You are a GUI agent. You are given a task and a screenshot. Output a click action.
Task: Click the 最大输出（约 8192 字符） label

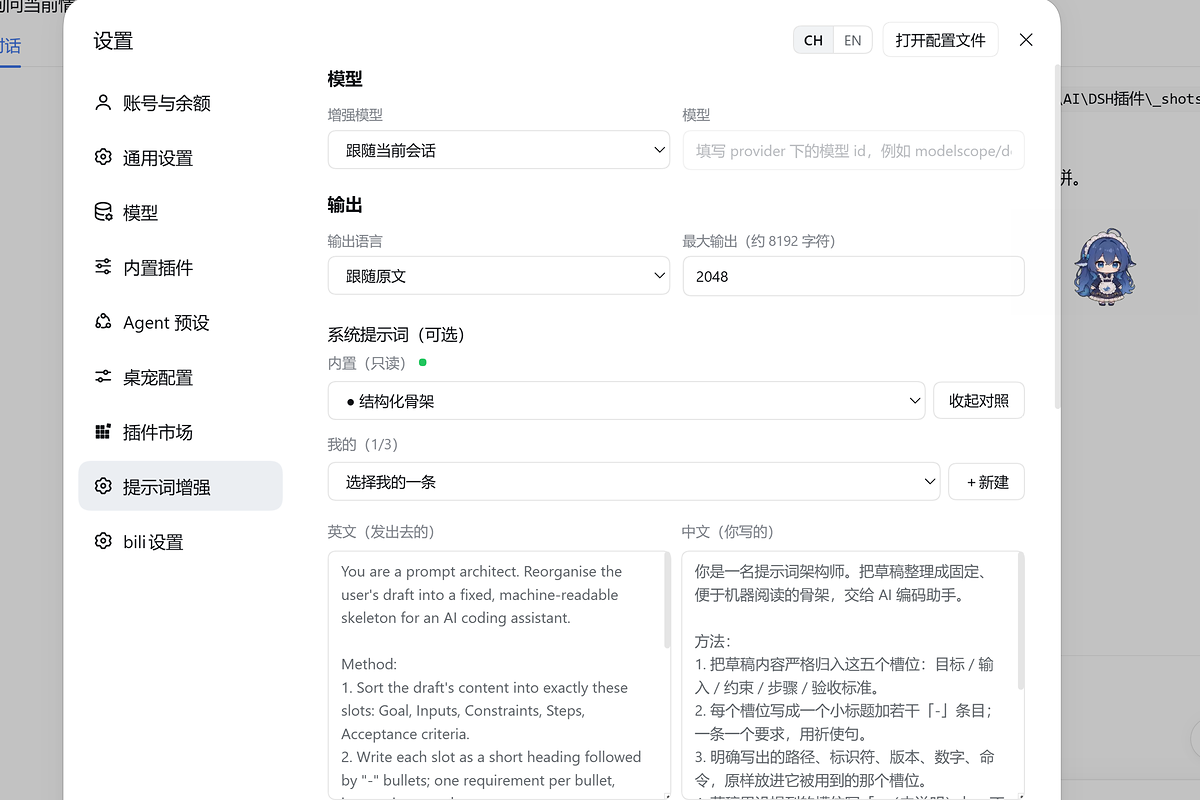(x=759, y=241)
